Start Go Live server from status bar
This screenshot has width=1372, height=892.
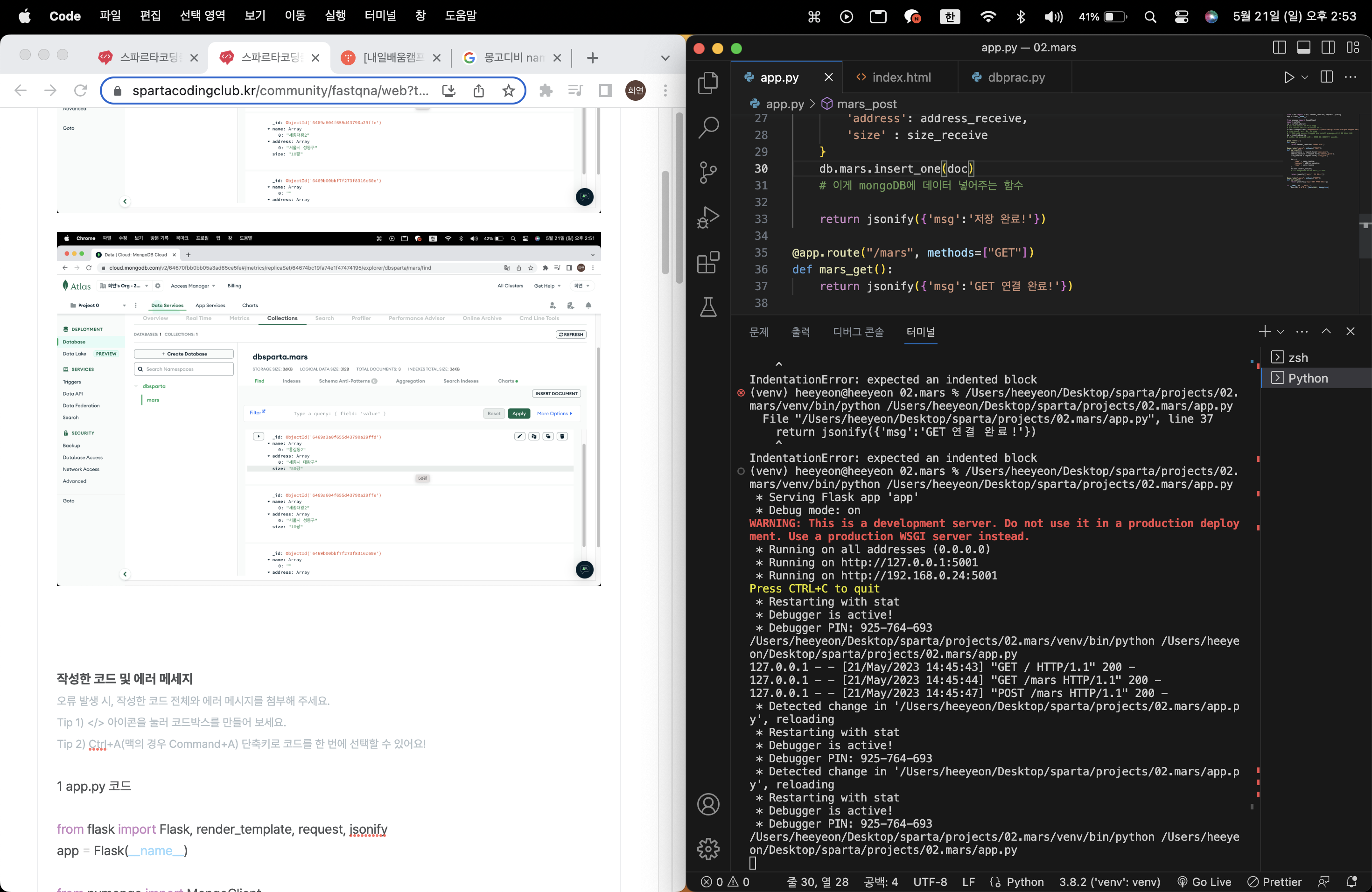coord(1204,882)
